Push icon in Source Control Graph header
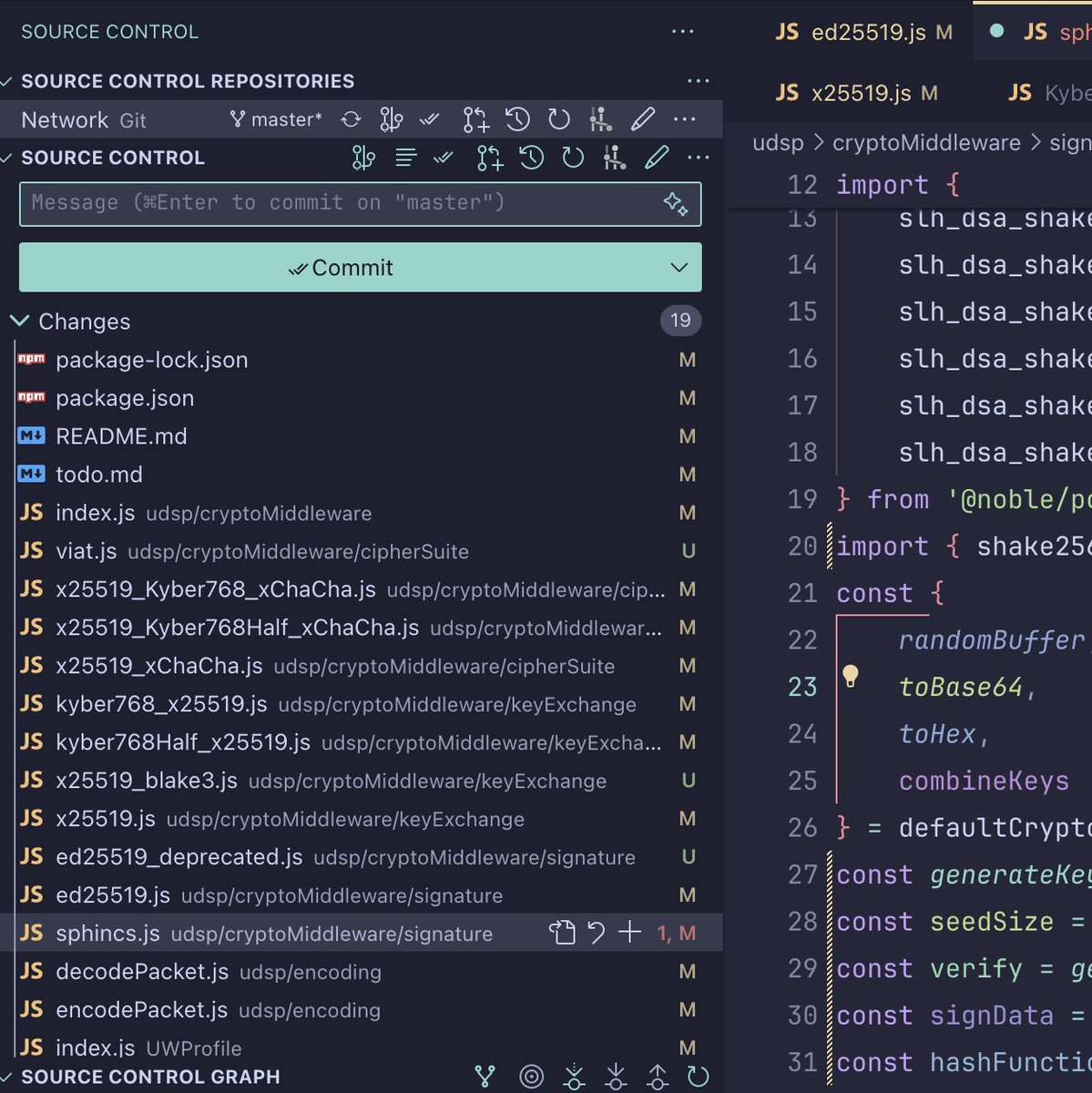The width and height of the screenshot is (1092, 1093). [x=657, y=1078]
